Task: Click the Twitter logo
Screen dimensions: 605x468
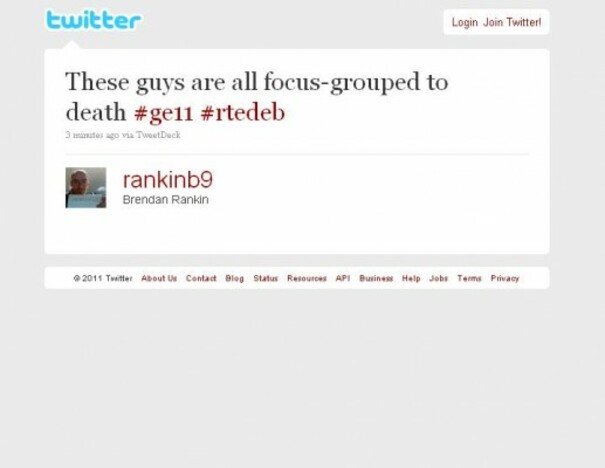Action: coord(93,20)
